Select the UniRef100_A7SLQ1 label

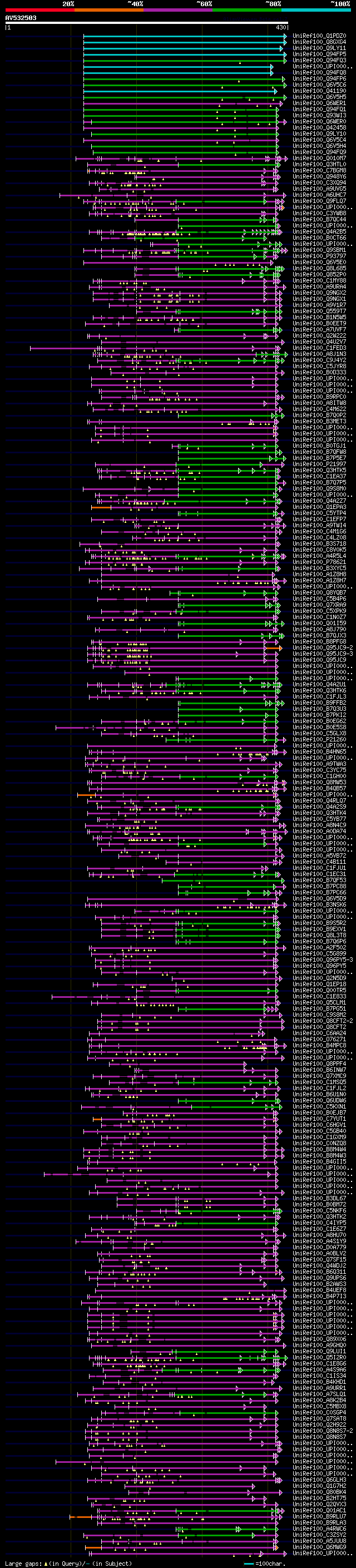pos(319,1394)
